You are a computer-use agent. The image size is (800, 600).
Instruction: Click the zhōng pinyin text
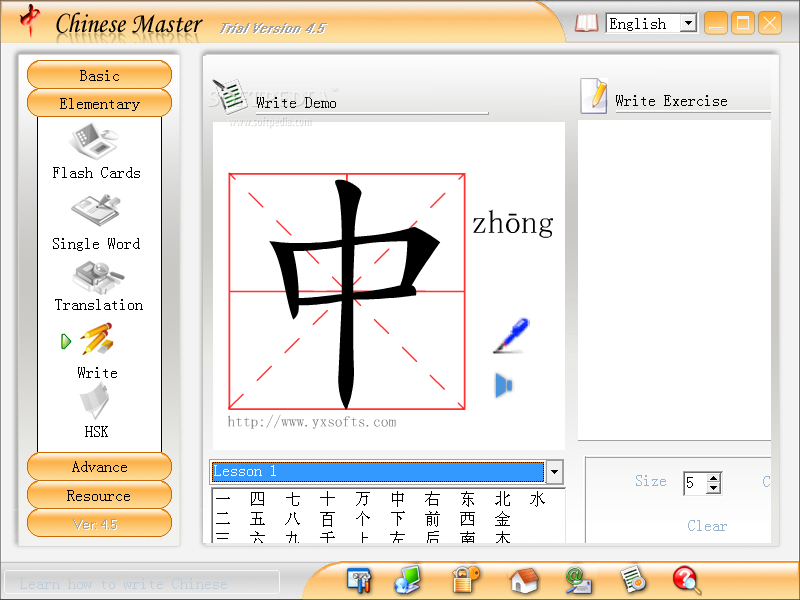(513, 223)
